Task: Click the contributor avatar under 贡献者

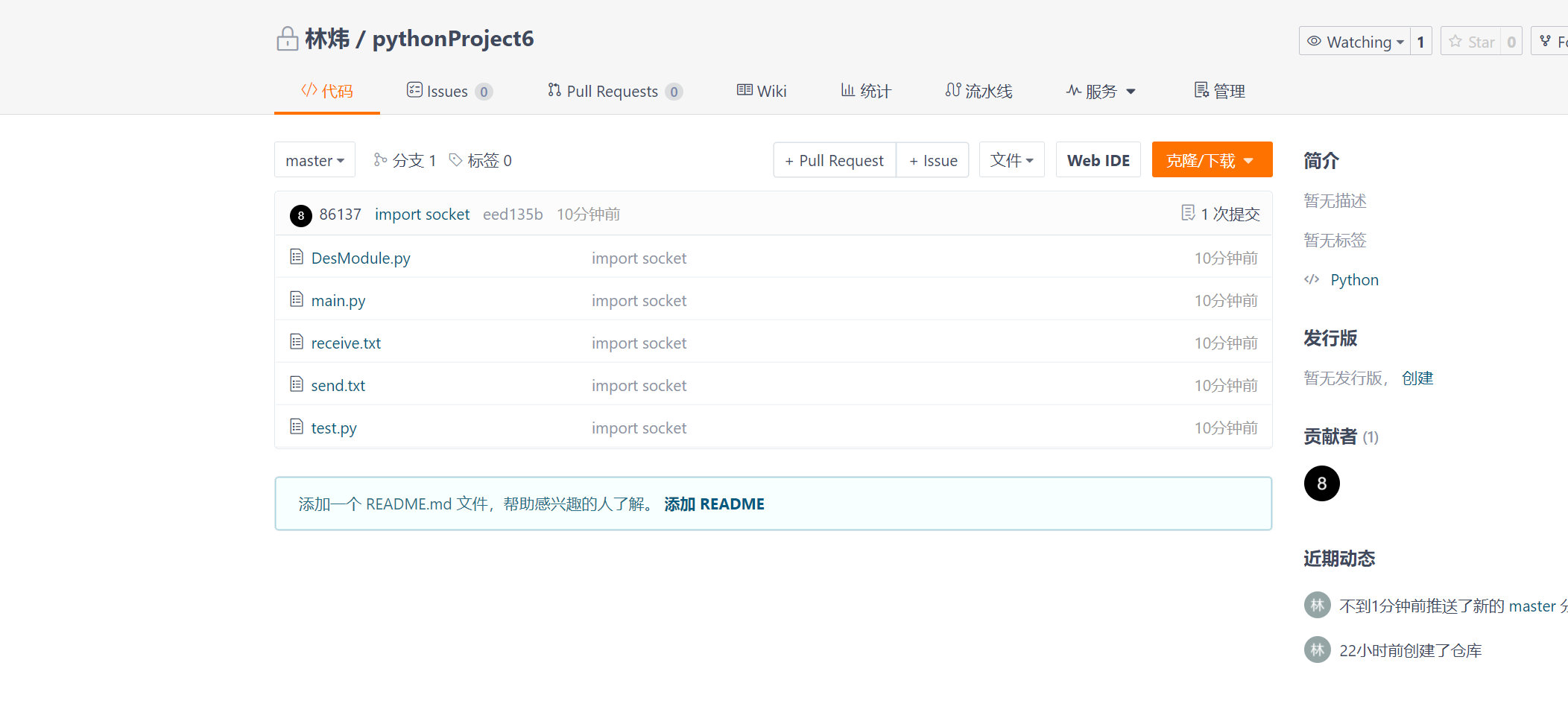Action: (1321, 483)
